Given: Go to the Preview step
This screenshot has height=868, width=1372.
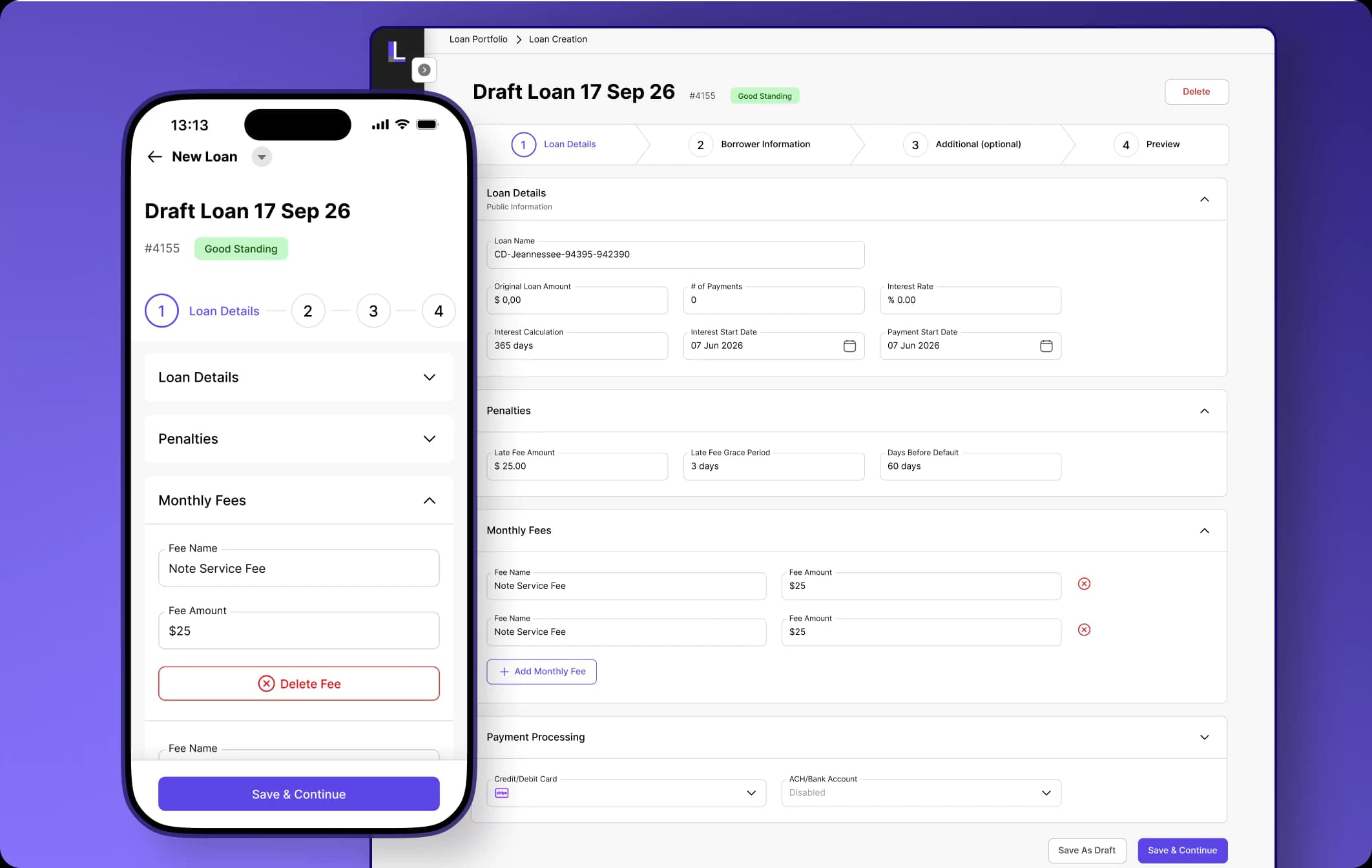Looking at the screenshot, I should click(1147, 145).
